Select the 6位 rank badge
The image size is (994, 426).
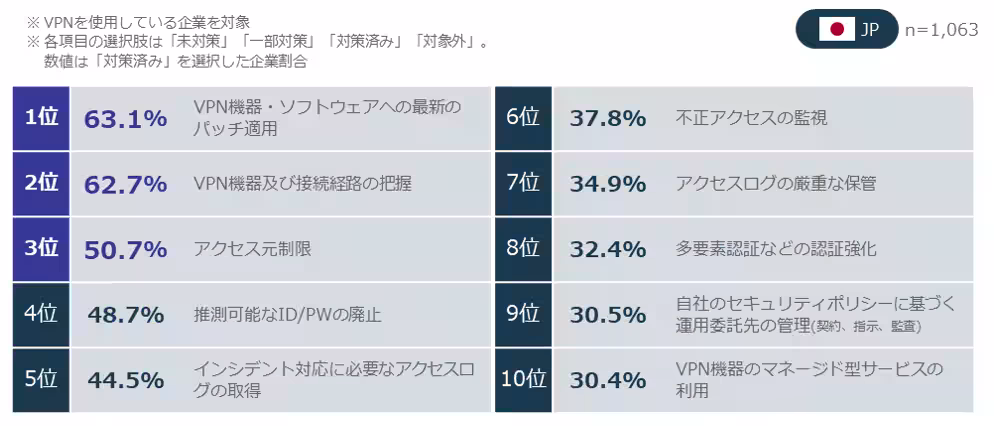522,118
